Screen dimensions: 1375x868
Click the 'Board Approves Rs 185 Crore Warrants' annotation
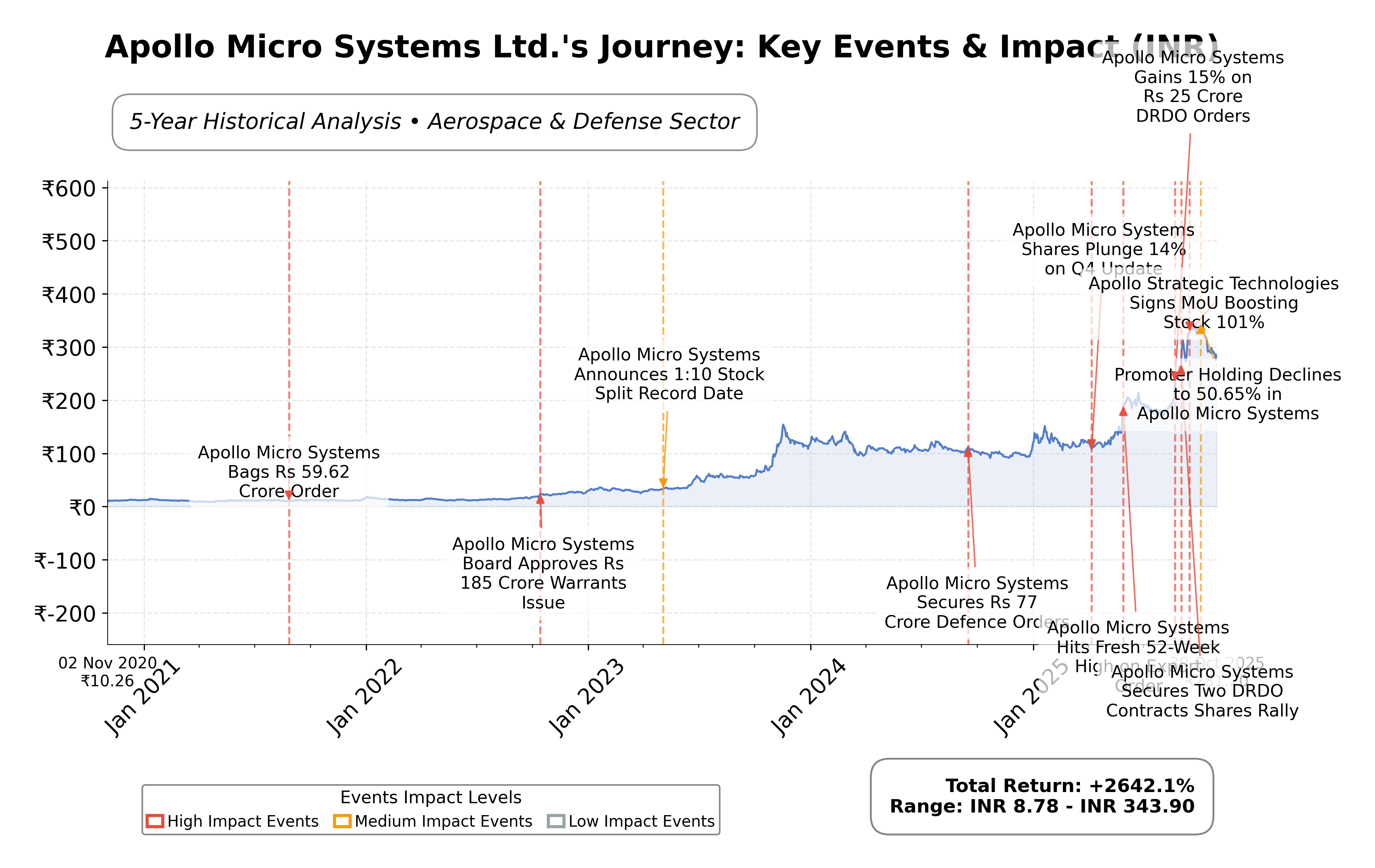[543, 573]
